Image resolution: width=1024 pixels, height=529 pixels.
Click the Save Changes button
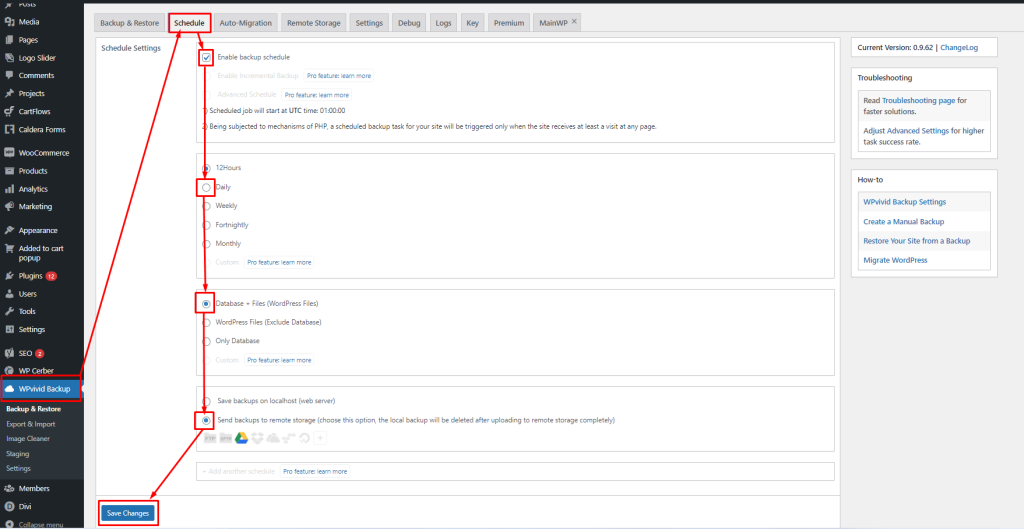click(128, 513)
